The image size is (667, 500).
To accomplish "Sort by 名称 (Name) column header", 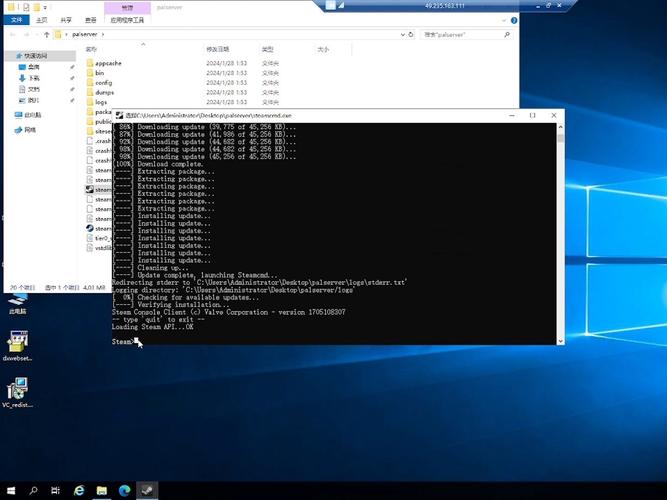I will pyautogui.click(x=91, y=49).
